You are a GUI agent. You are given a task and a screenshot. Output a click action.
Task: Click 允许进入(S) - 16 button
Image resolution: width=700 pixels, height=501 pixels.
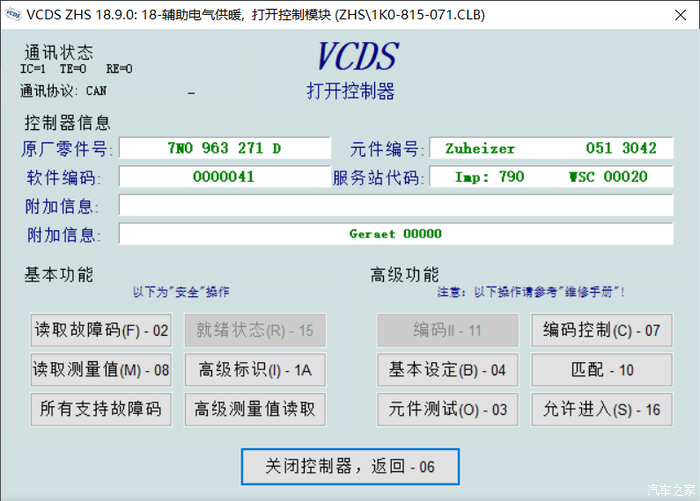point(601,408)
